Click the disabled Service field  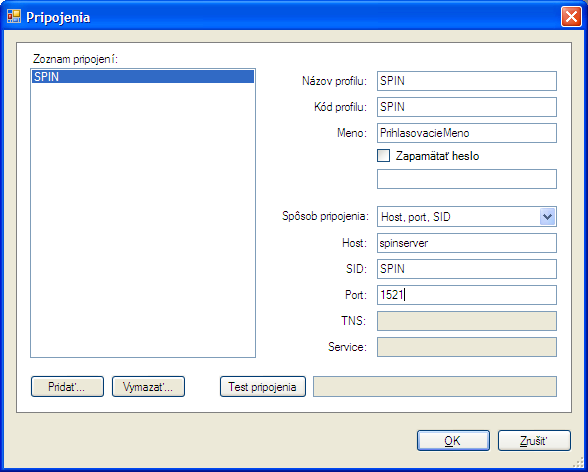[466, 347]
